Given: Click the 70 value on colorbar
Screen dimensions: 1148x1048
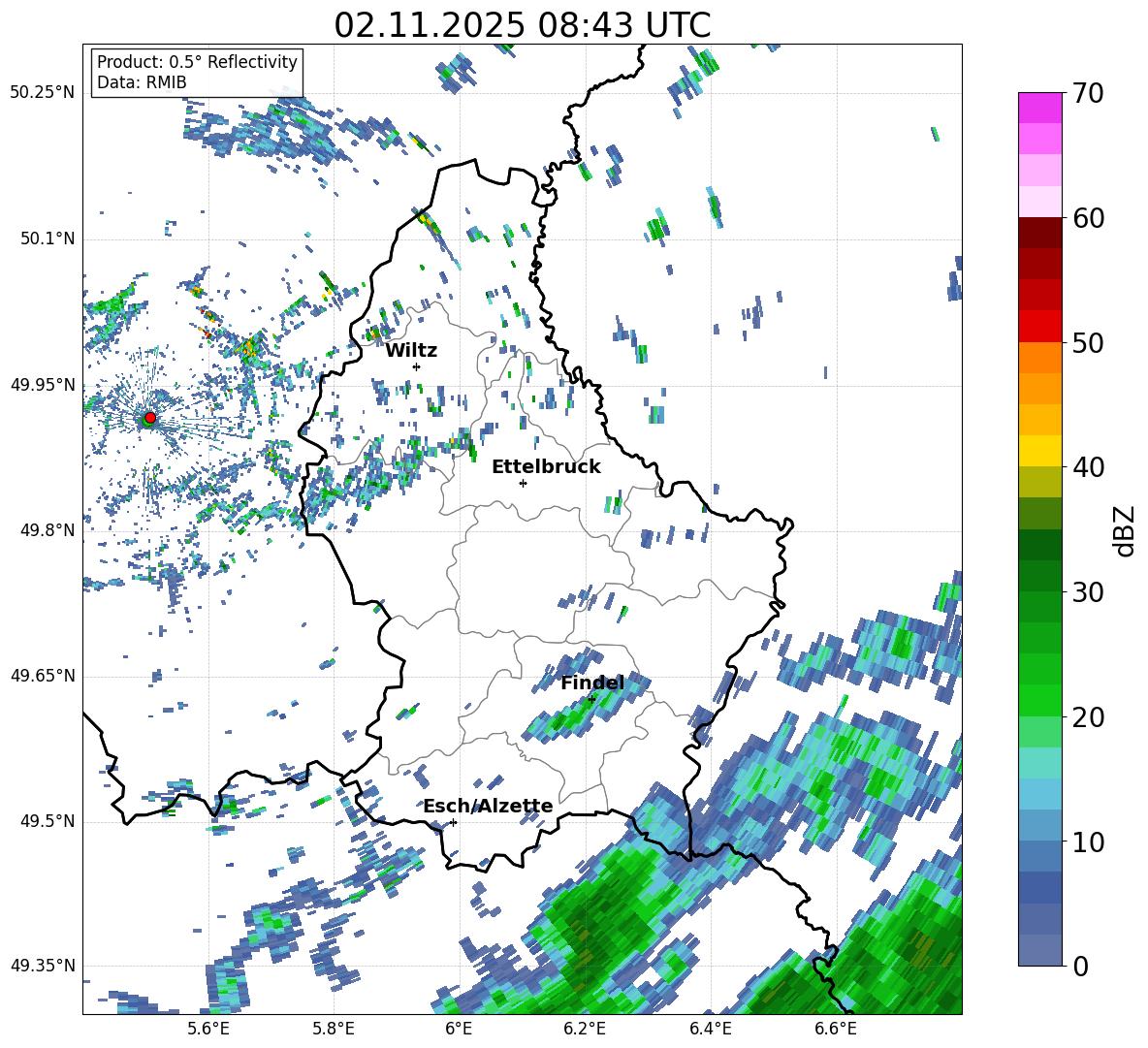Looking at the screenshot, I should point(1088,94).
